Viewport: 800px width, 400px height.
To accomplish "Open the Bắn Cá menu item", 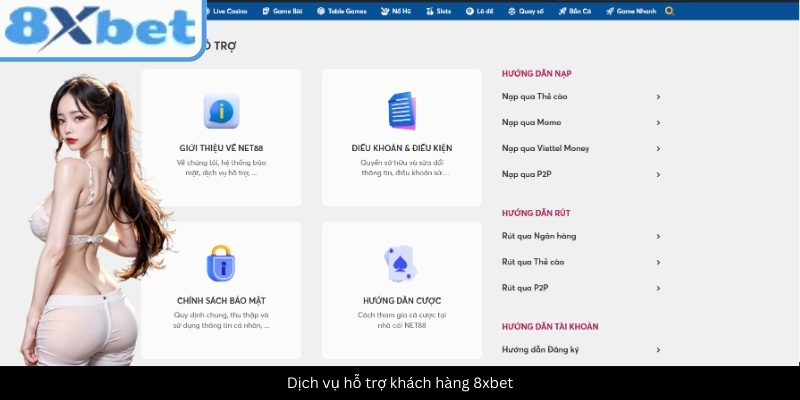I will (x=574, y=11).
